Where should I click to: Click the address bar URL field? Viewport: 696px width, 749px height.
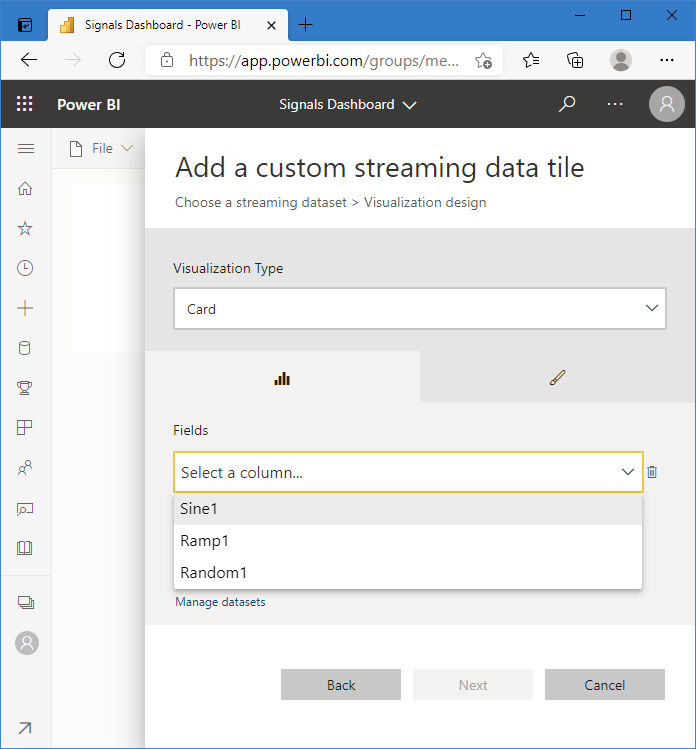[x=323, y=61]
